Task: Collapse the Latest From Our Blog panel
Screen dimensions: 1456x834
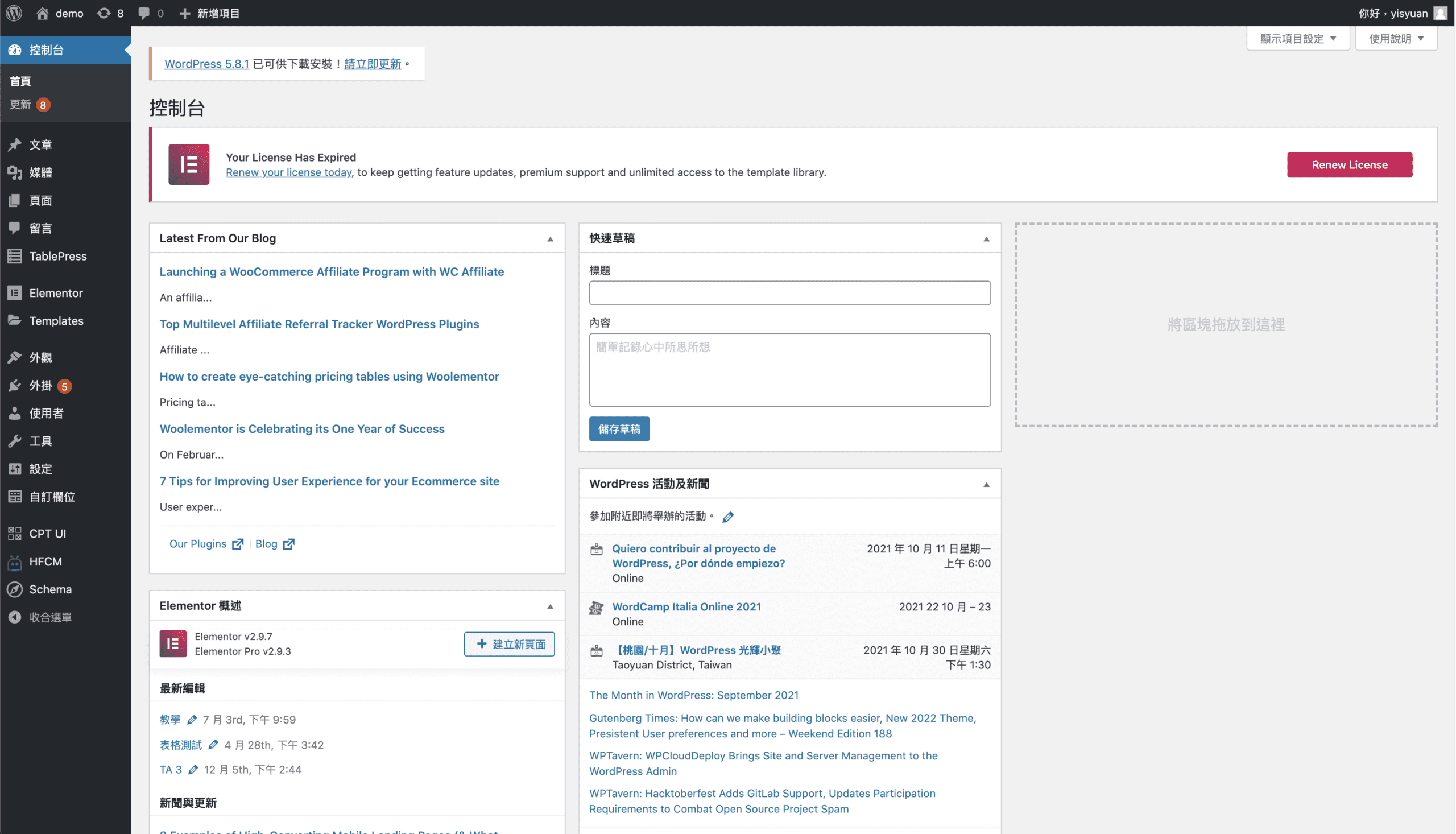Action: tap(550, 239)
